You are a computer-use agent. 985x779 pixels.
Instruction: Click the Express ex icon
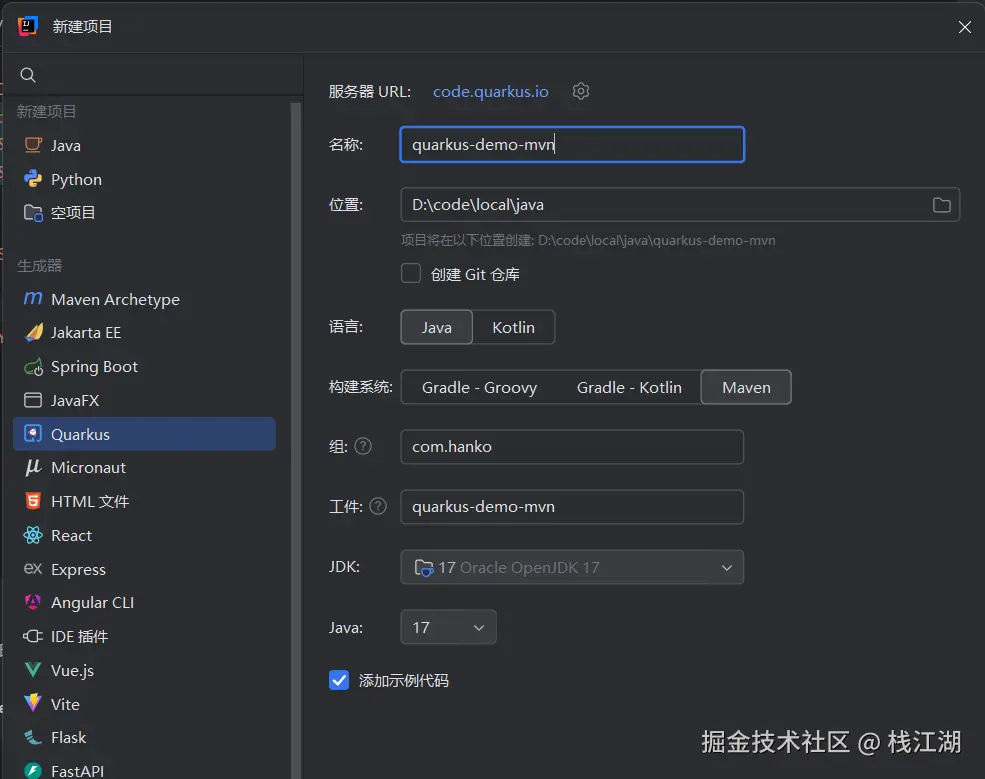(33, 569)
